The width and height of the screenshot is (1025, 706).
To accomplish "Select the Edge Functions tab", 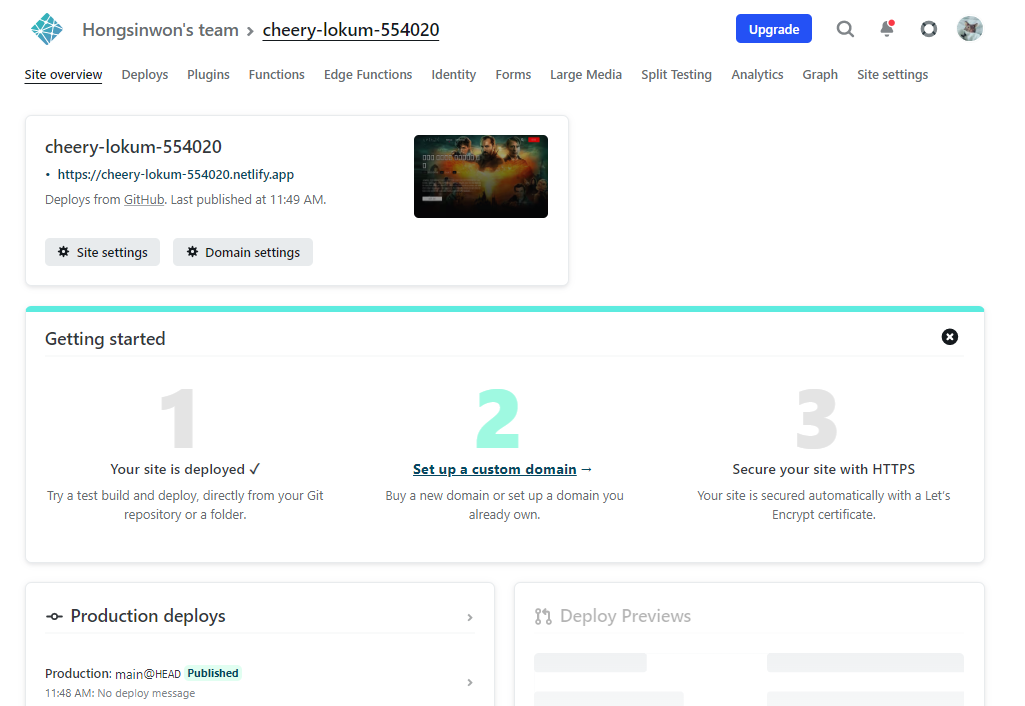I will (x=368, y=75).
